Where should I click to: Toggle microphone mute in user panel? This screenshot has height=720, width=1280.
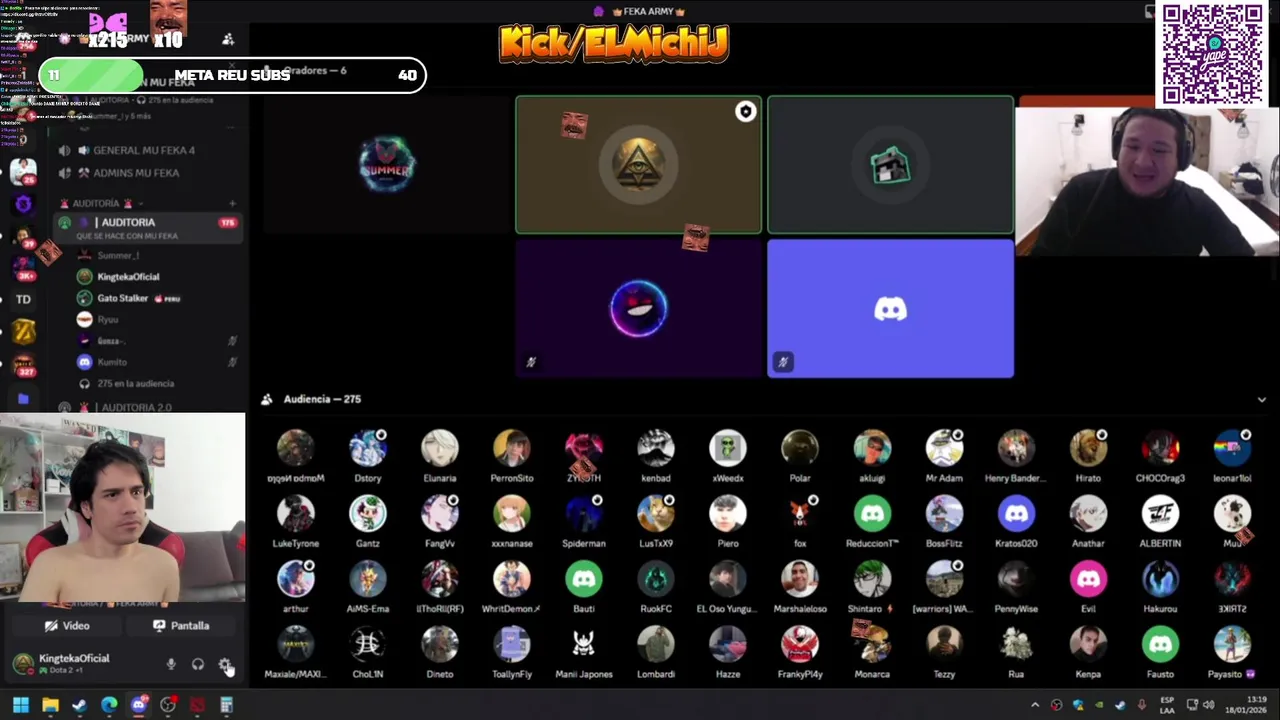pyautogui.click(x=171, y=665)
